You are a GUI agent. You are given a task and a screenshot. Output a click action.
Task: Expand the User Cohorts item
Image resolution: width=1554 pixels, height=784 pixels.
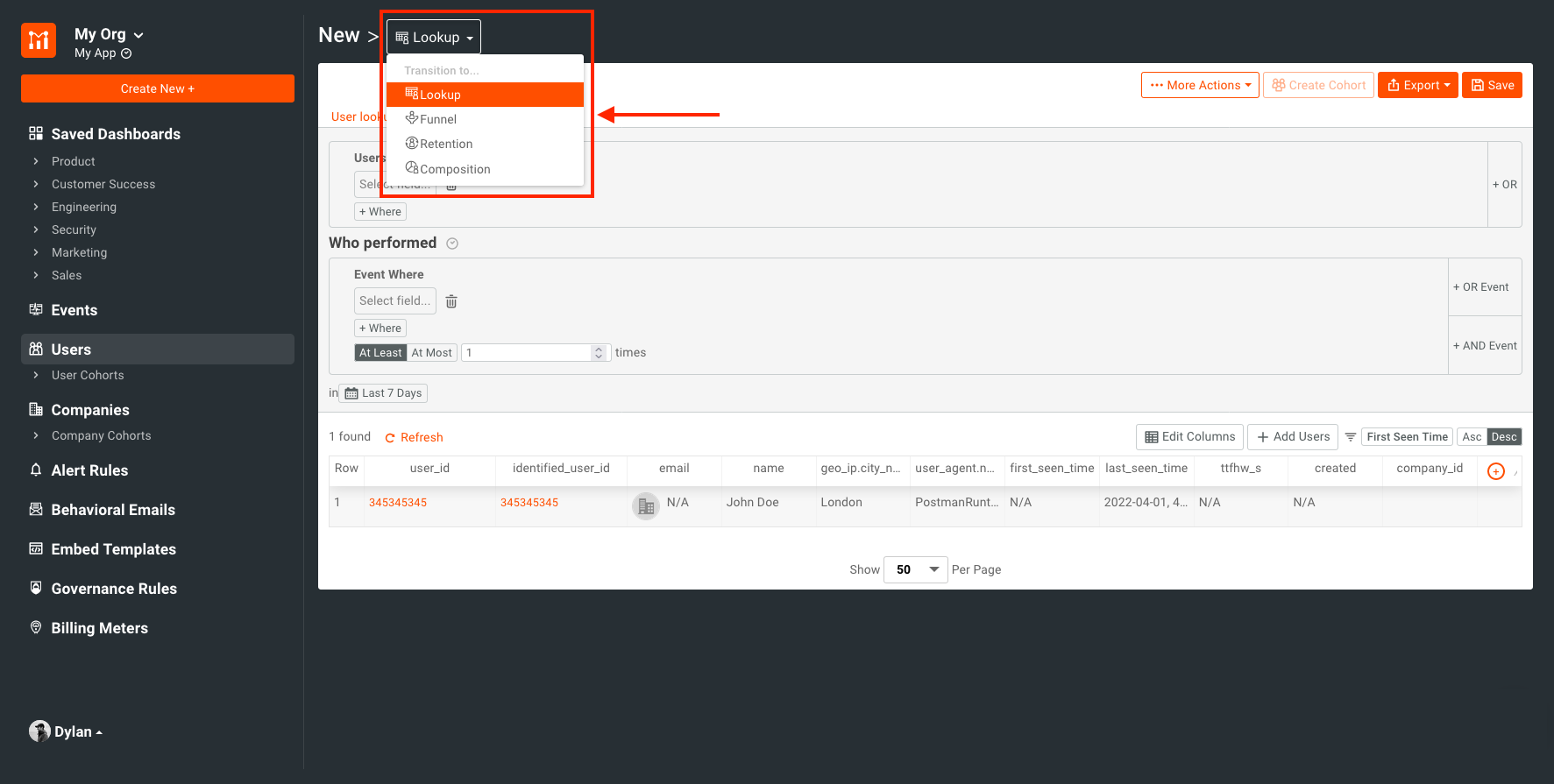click(x=36, y=375)
